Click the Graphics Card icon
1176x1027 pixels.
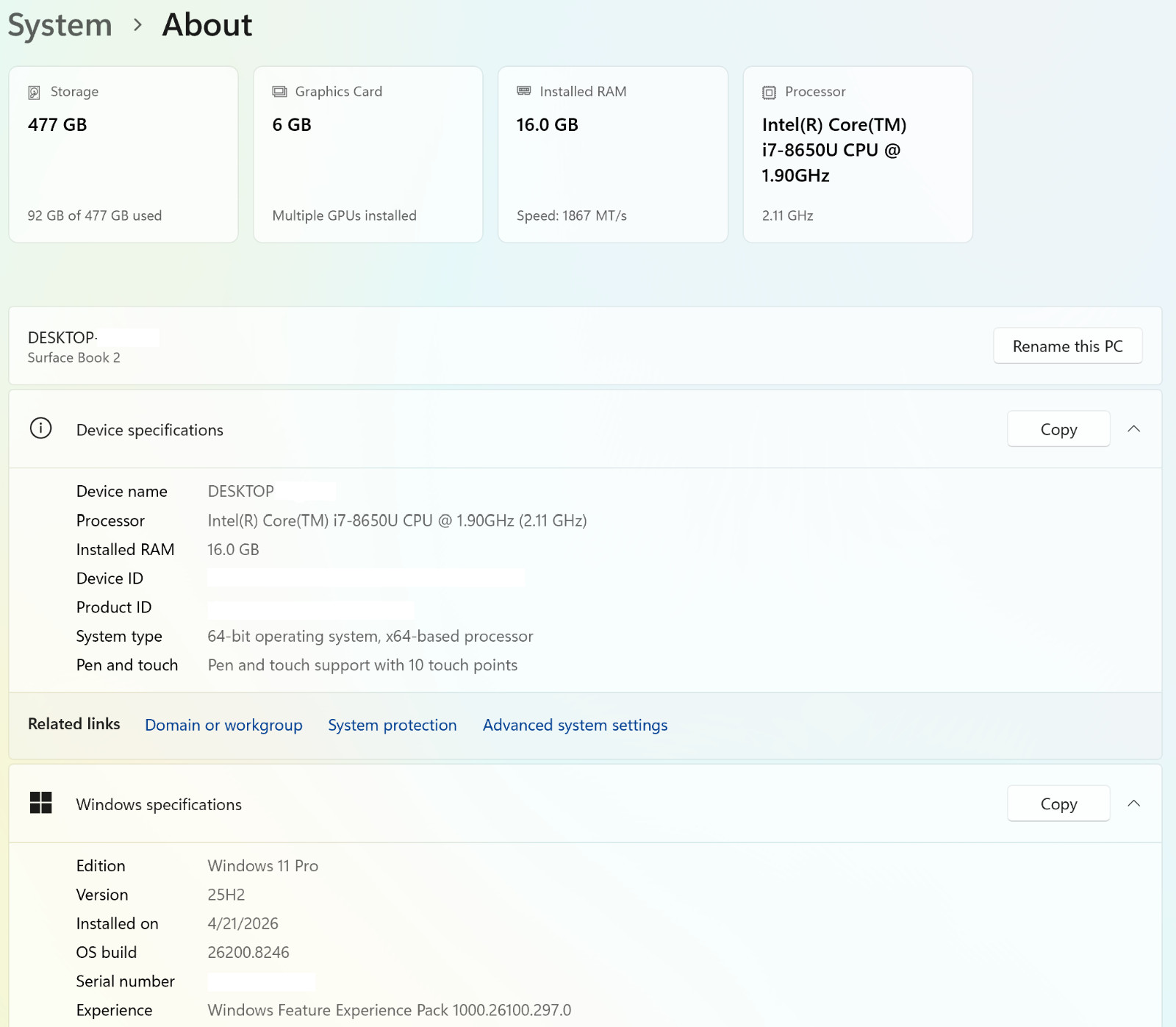[x=279, y=92]
